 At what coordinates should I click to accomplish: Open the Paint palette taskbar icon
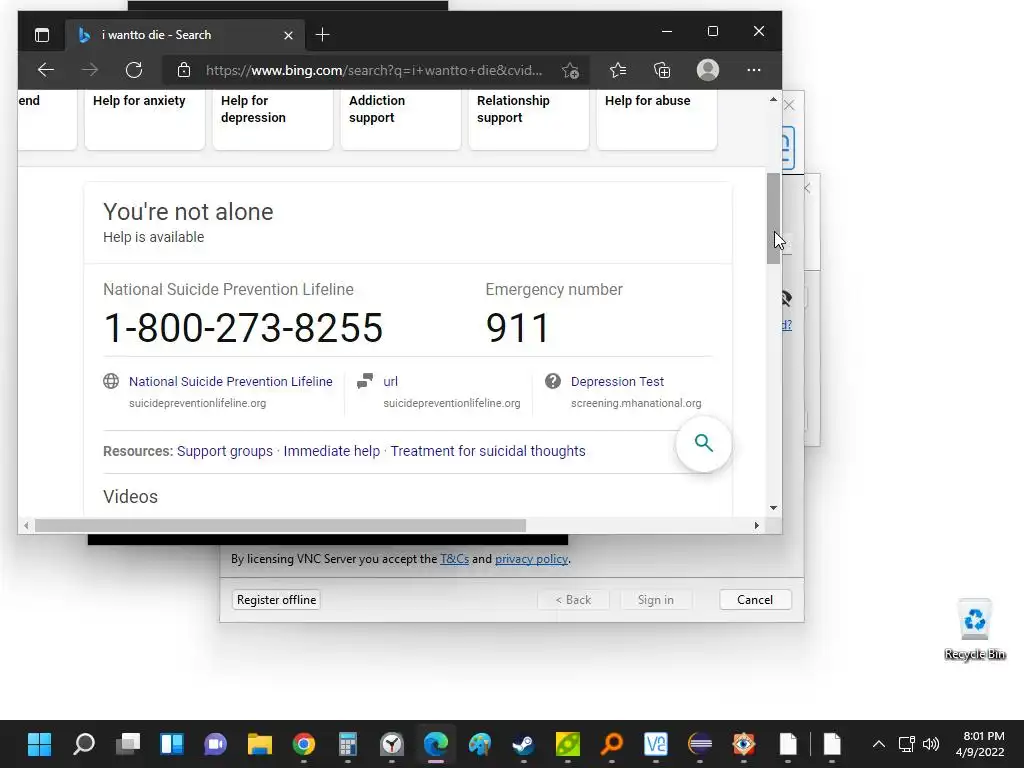pos(479,744)
